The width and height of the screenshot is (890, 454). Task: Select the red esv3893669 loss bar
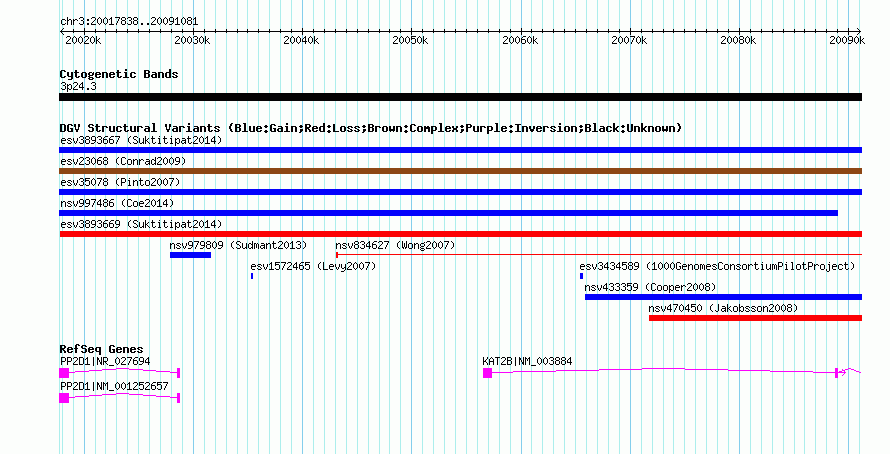[460, 234]
